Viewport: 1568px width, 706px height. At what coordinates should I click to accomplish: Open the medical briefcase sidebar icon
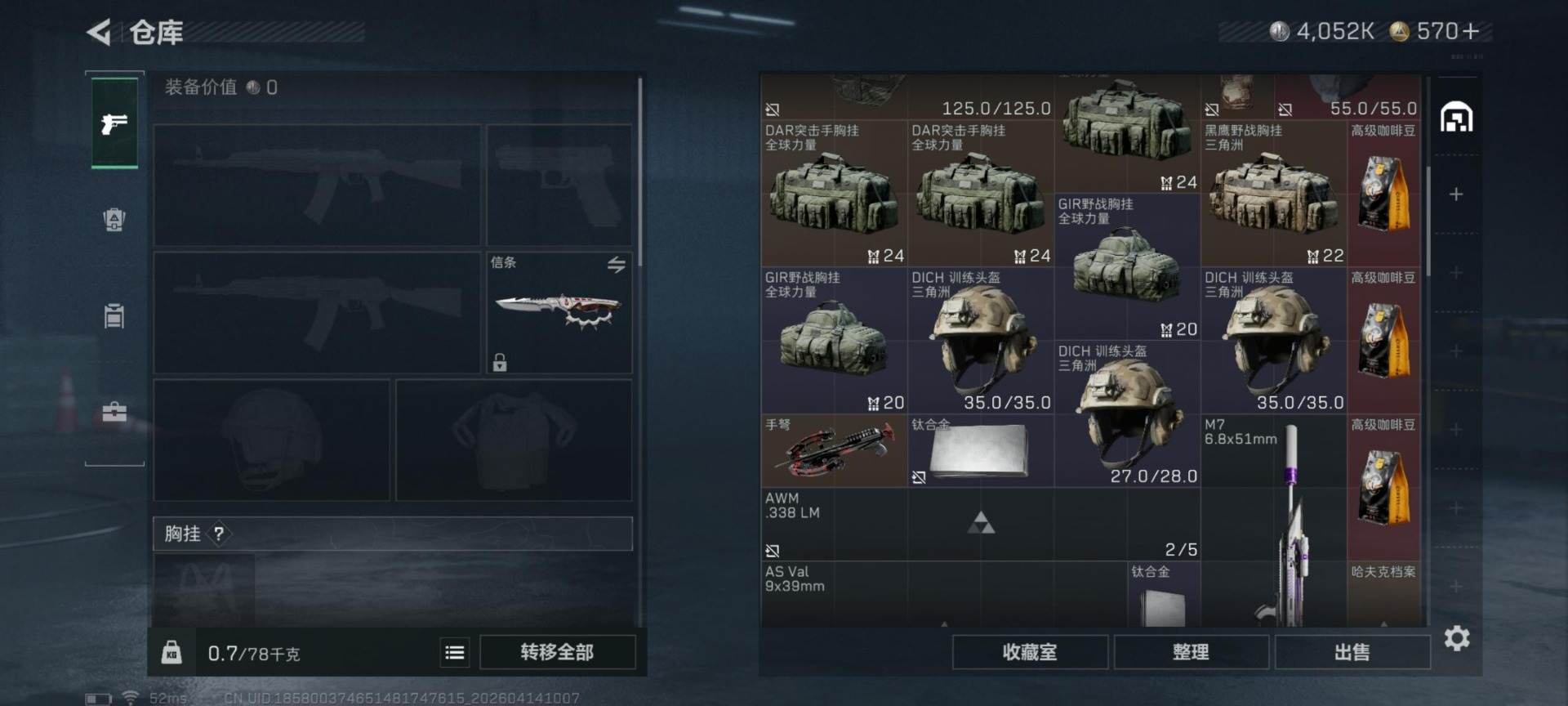point(114,412)
